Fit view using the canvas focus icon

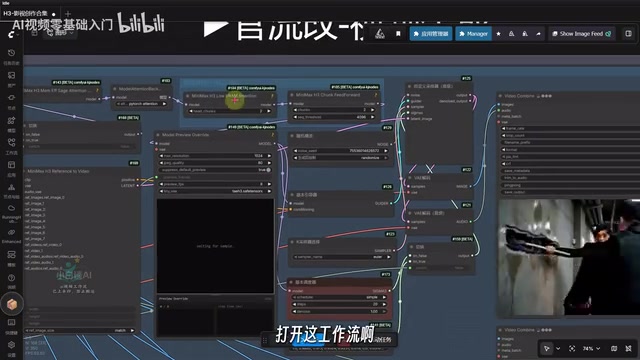pos(572,348)
